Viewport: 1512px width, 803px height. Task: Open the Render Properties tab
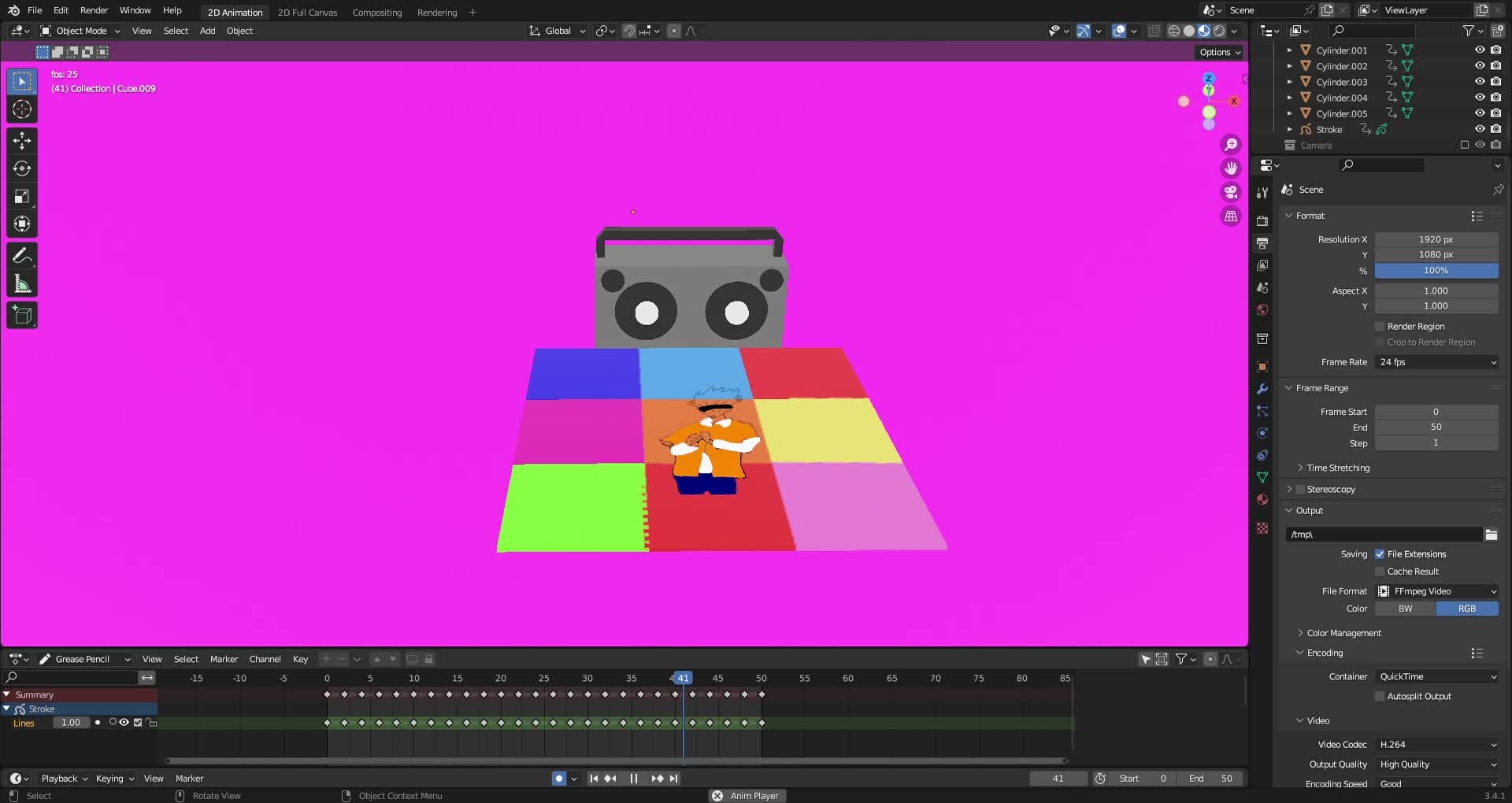click(1262, 221)
